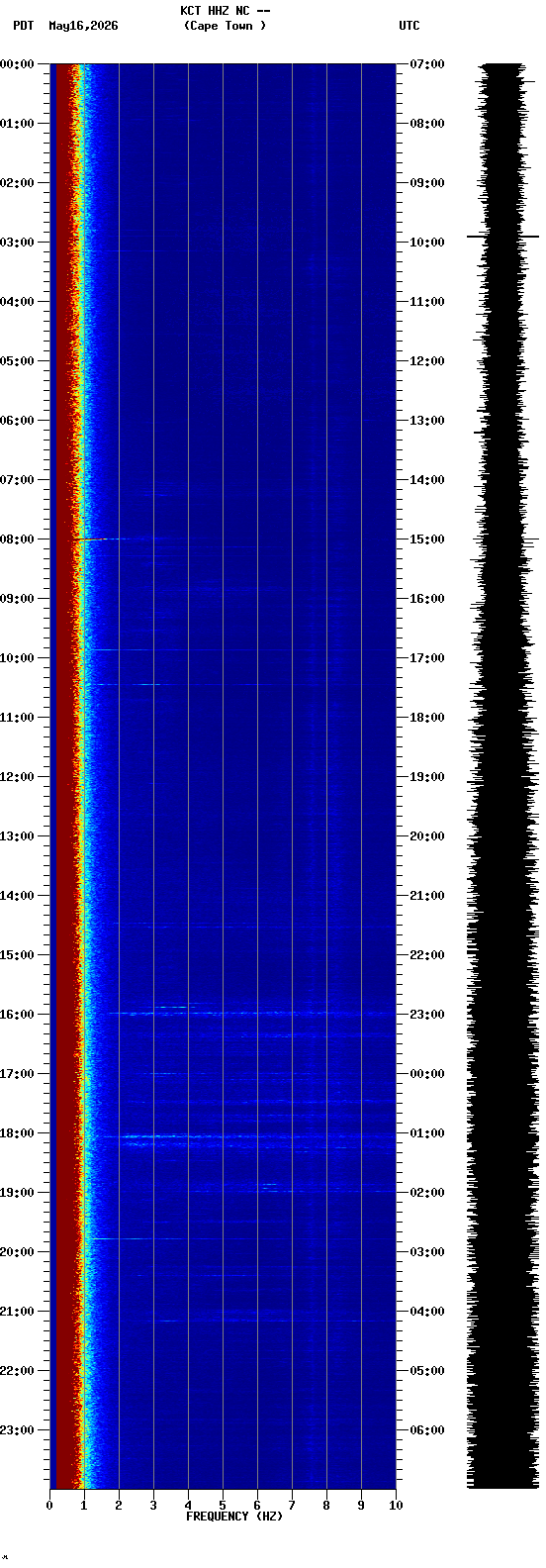Click the '(Cape Town )' subtitle
This screenshot has width=546, height=1568.
[225, 26]
